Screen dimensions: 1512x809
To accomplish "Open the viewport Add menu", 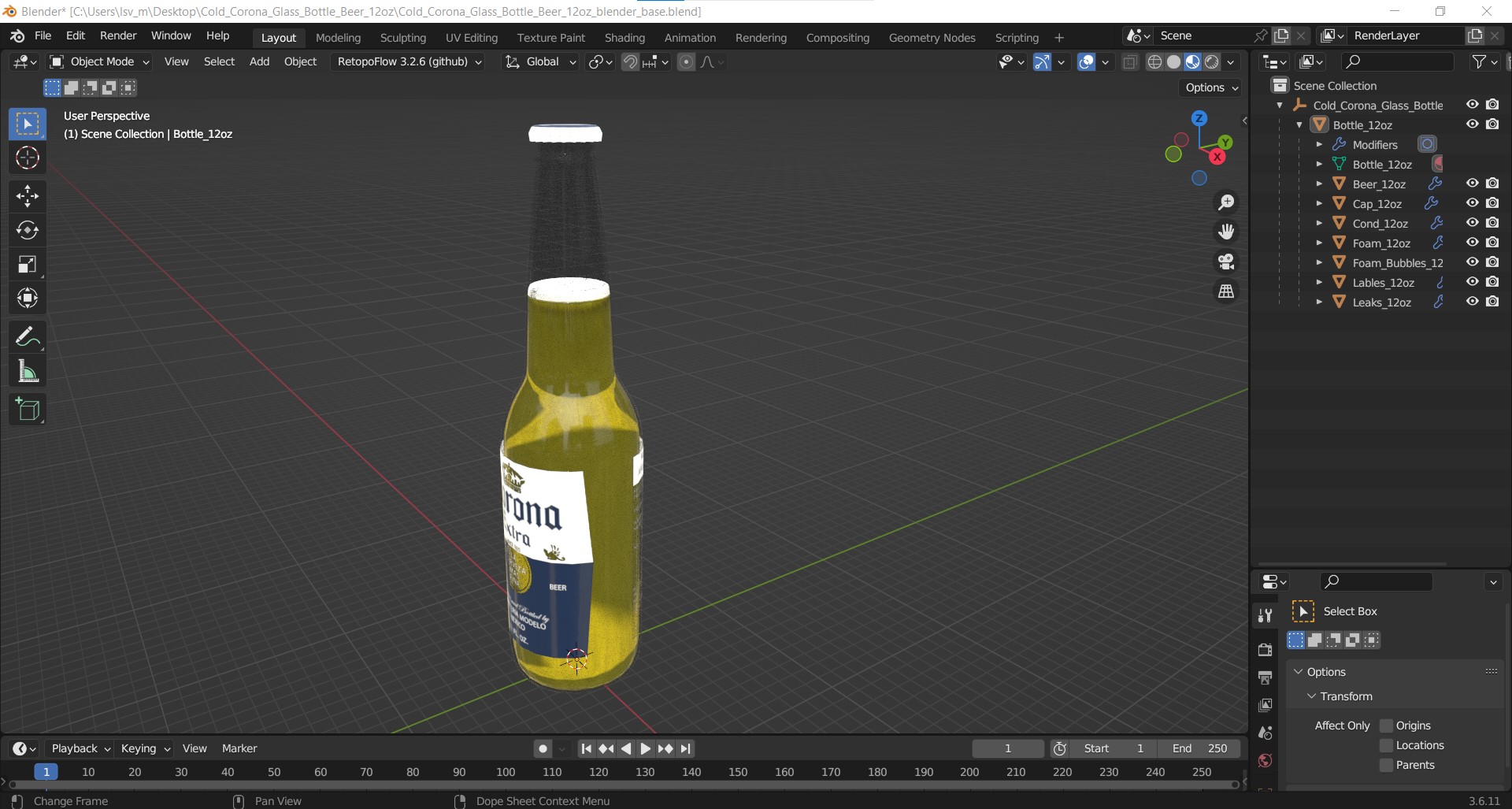I will [x=259, y=61].
